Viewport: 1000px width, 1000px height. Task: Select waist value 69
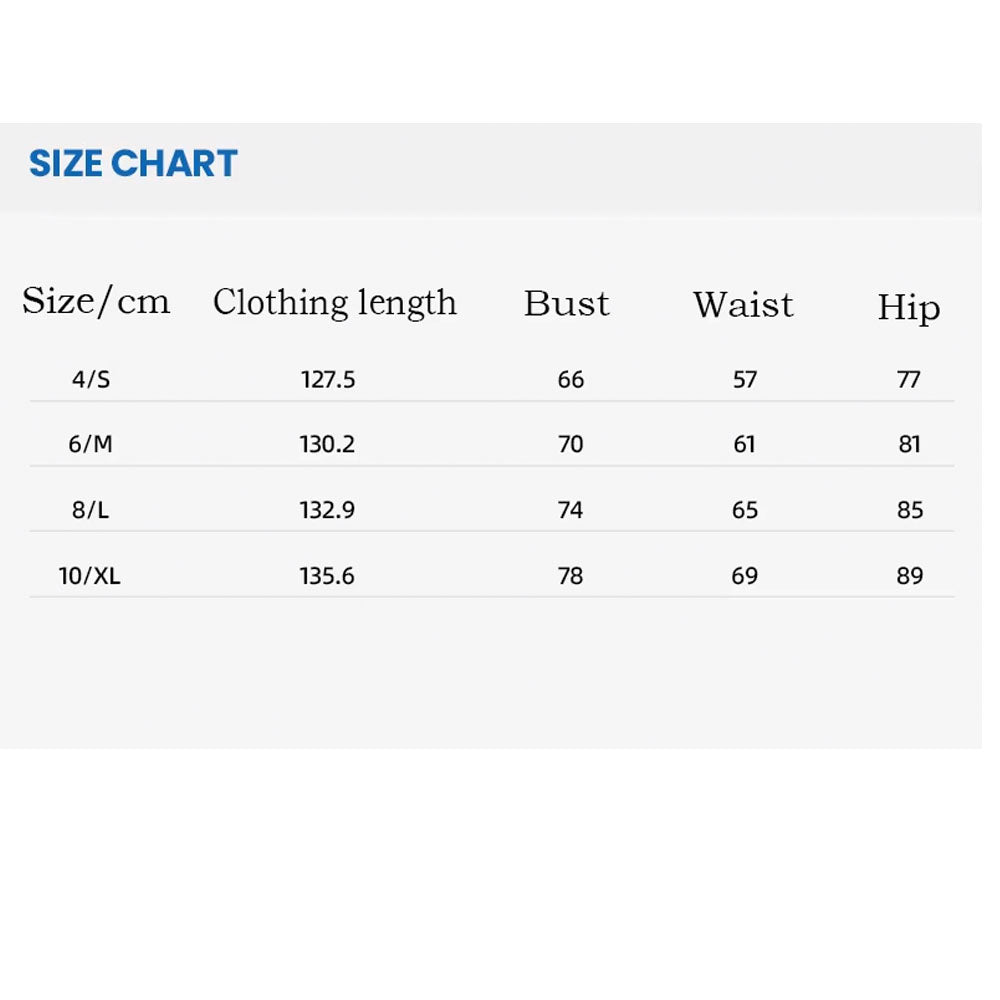click(745, 576)
